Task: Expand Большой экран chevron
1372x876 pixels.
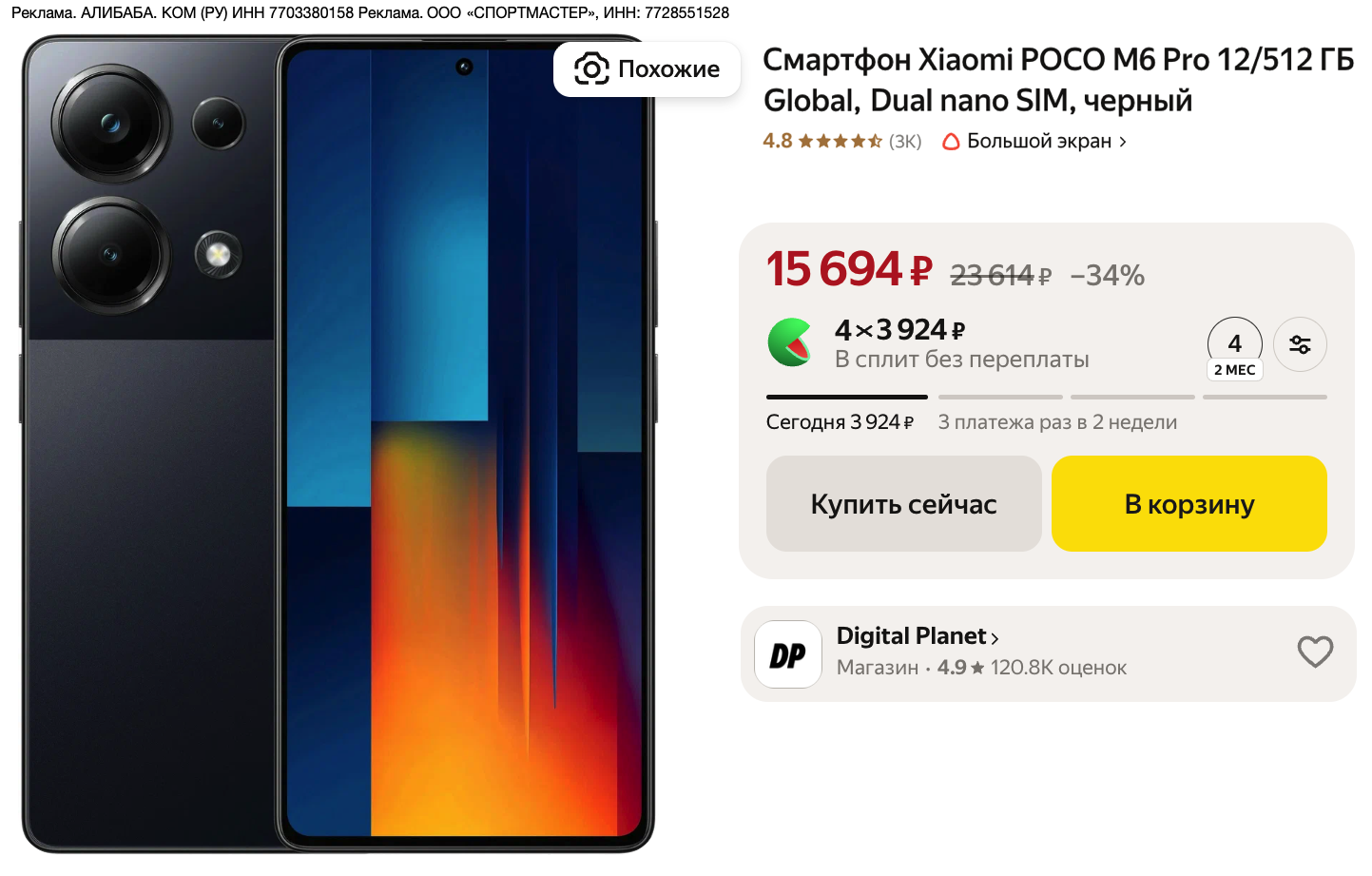Action: pos(1123,142)
